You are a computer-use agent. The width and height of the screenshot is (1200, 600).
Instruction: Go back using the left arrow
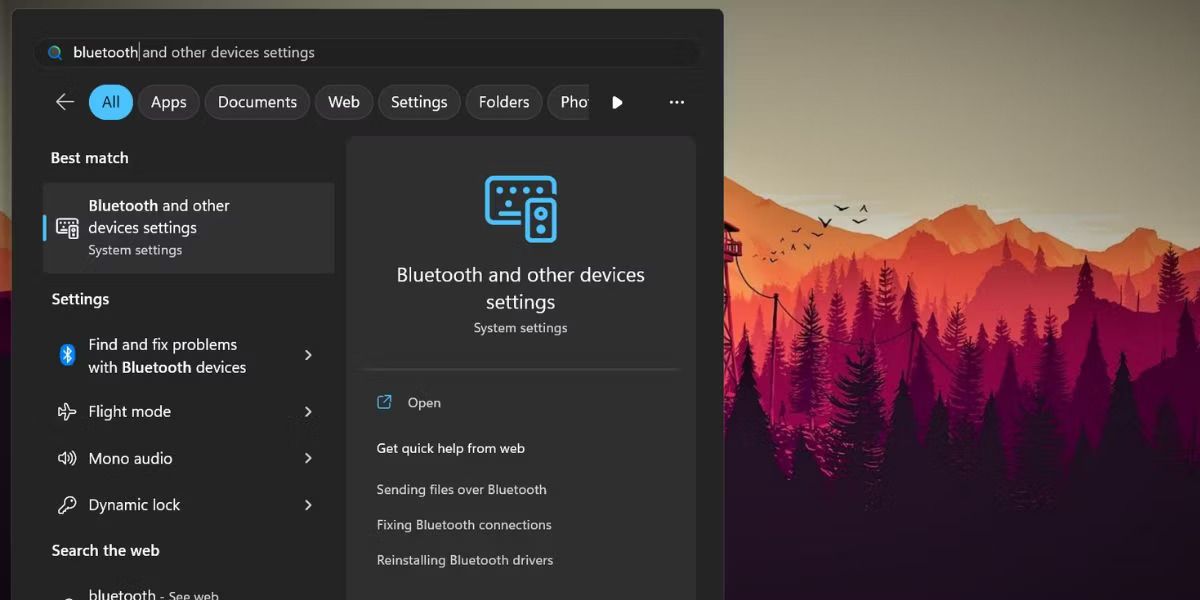pos(65,102)
